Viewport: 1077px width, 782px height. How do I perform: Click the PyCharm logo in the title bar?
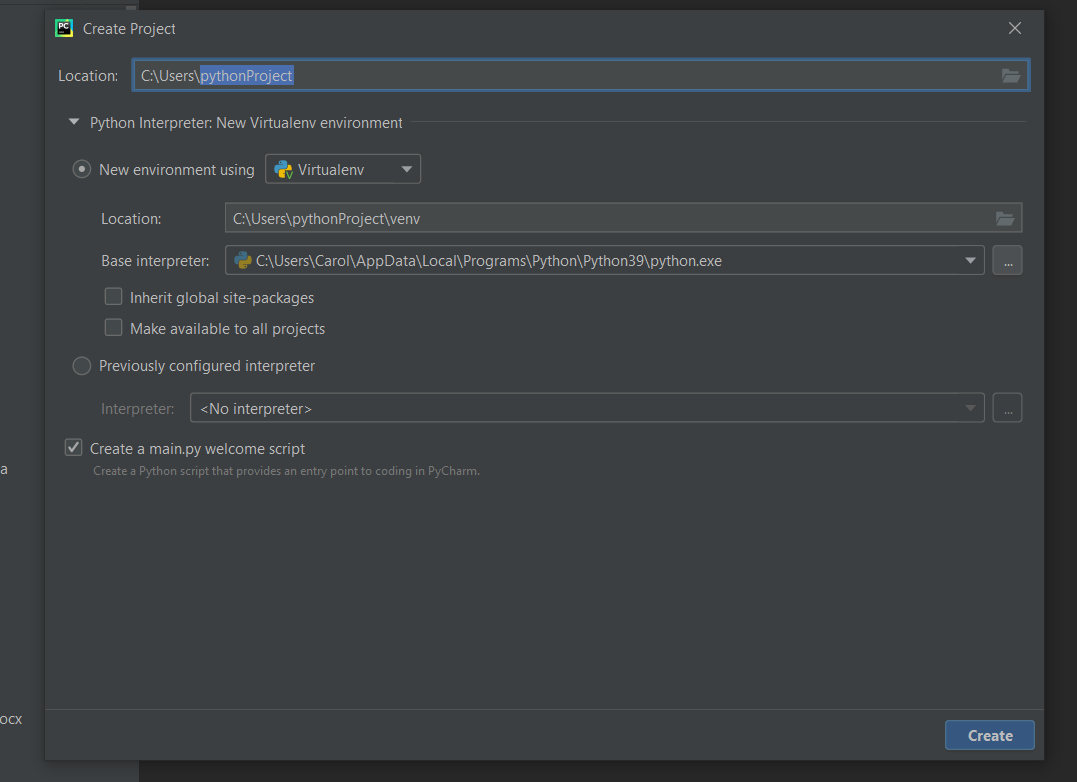(x=64, y=28)
